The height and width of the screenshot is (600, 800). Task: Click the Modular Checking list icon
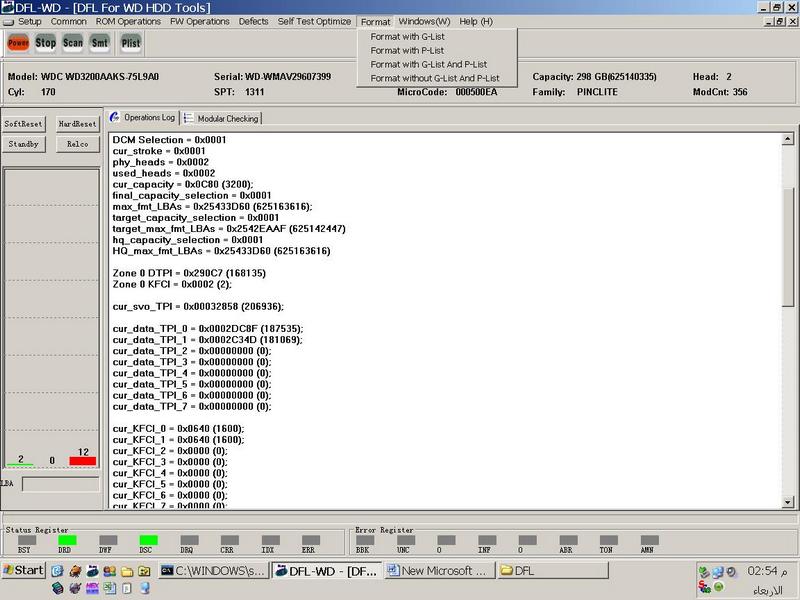pyautogui.click(x=189, y=118)
